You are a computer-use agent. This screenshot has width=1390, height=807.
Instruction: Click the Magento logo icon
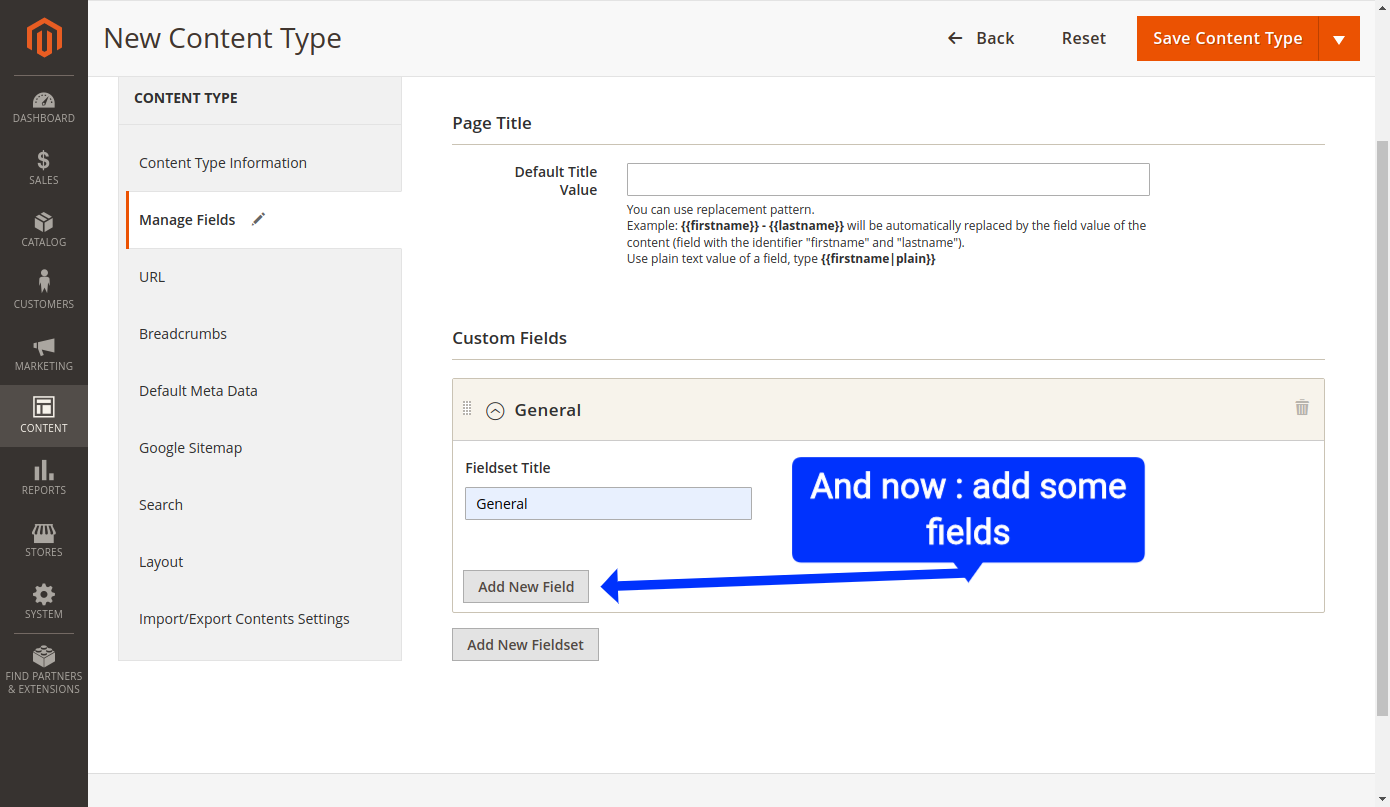[44, 38]
